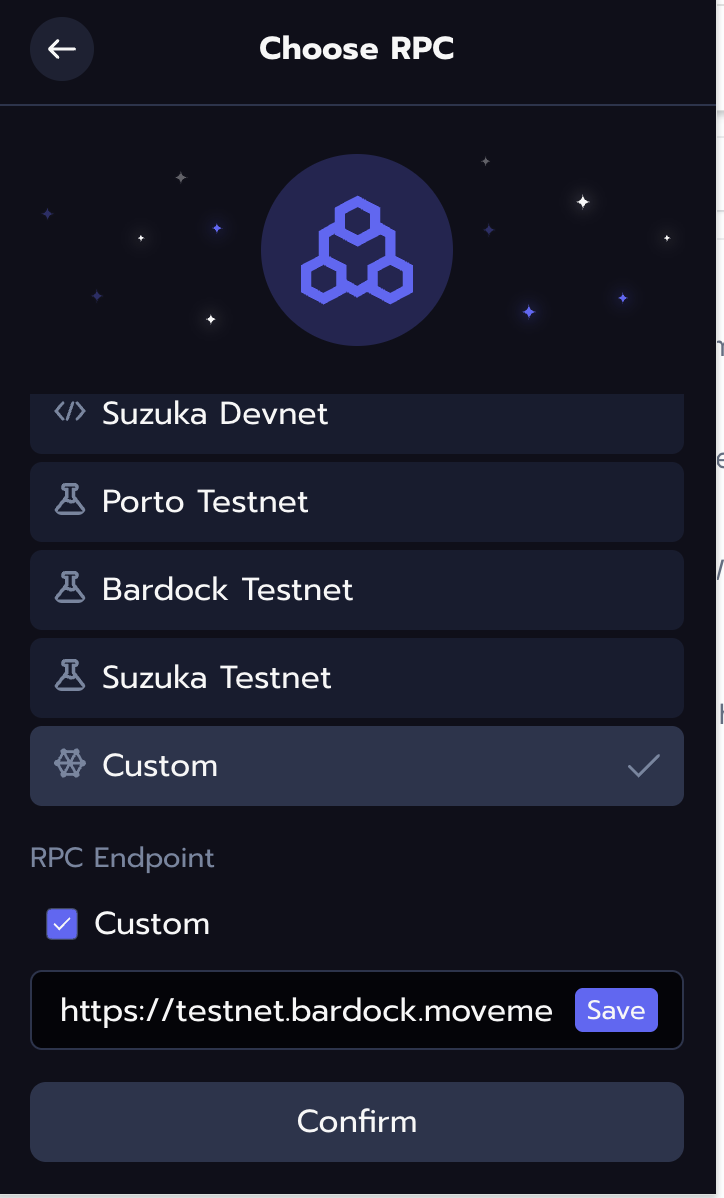724x1198 pixels.
Task: Click the checkmark on the Custom network row
Action: (643, 766)
